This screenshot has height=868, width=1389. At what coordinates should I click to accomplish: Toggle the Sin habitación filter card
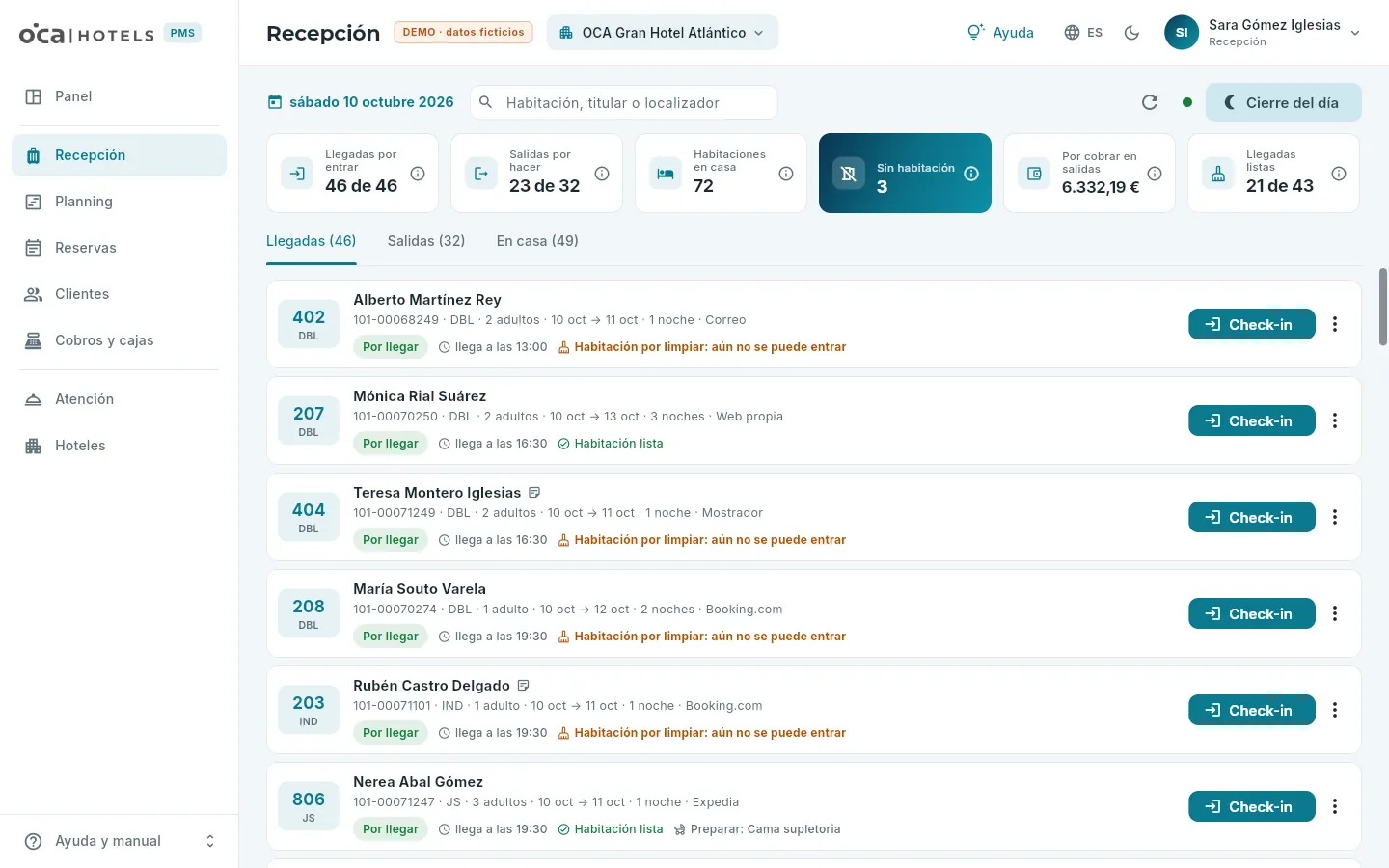pos(905,174)
